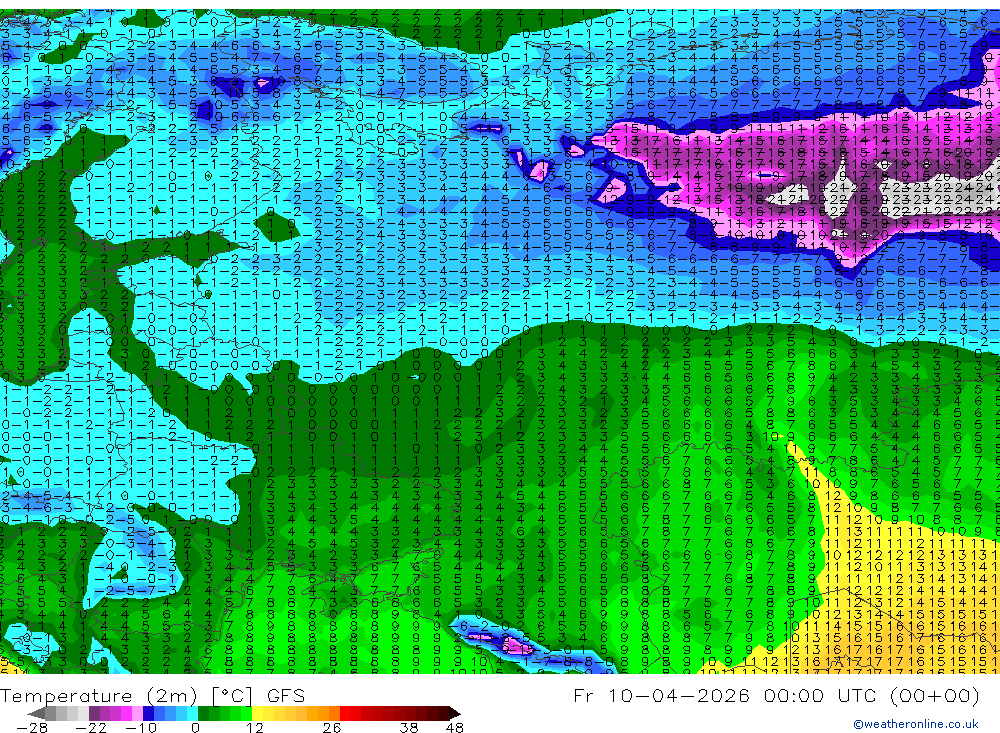Image resolution: width=1000 pixels, height=733 pixels.
Task: Pick the grey arrow at legend's cold end
Action: click(37, 713)
